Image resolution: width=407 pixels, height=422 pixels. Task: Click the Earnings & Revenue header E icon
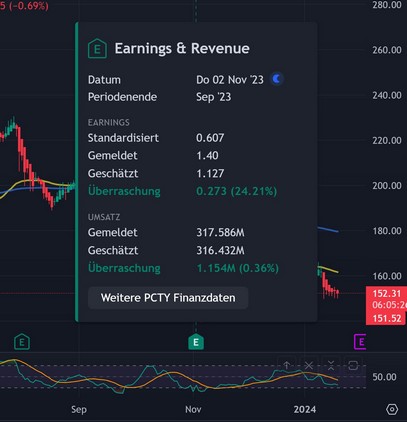[x=97, y=49]
